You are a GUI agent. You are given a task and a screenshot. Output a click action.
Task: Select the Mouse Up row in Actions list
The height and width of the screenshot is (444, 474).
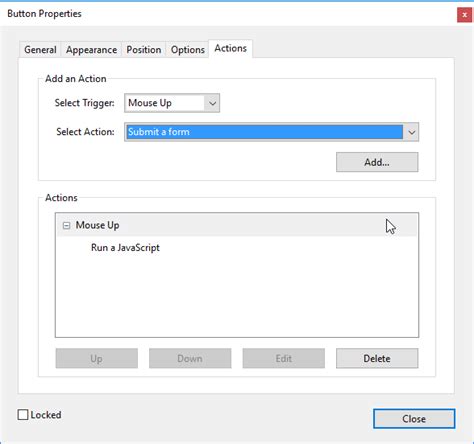(237, 225)
